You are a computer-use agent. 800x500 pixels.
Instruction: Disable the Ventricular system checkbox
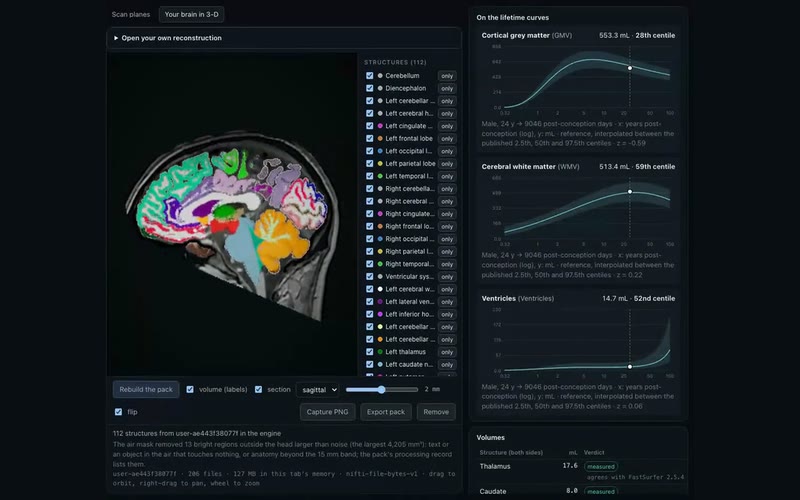pos(369,277)
